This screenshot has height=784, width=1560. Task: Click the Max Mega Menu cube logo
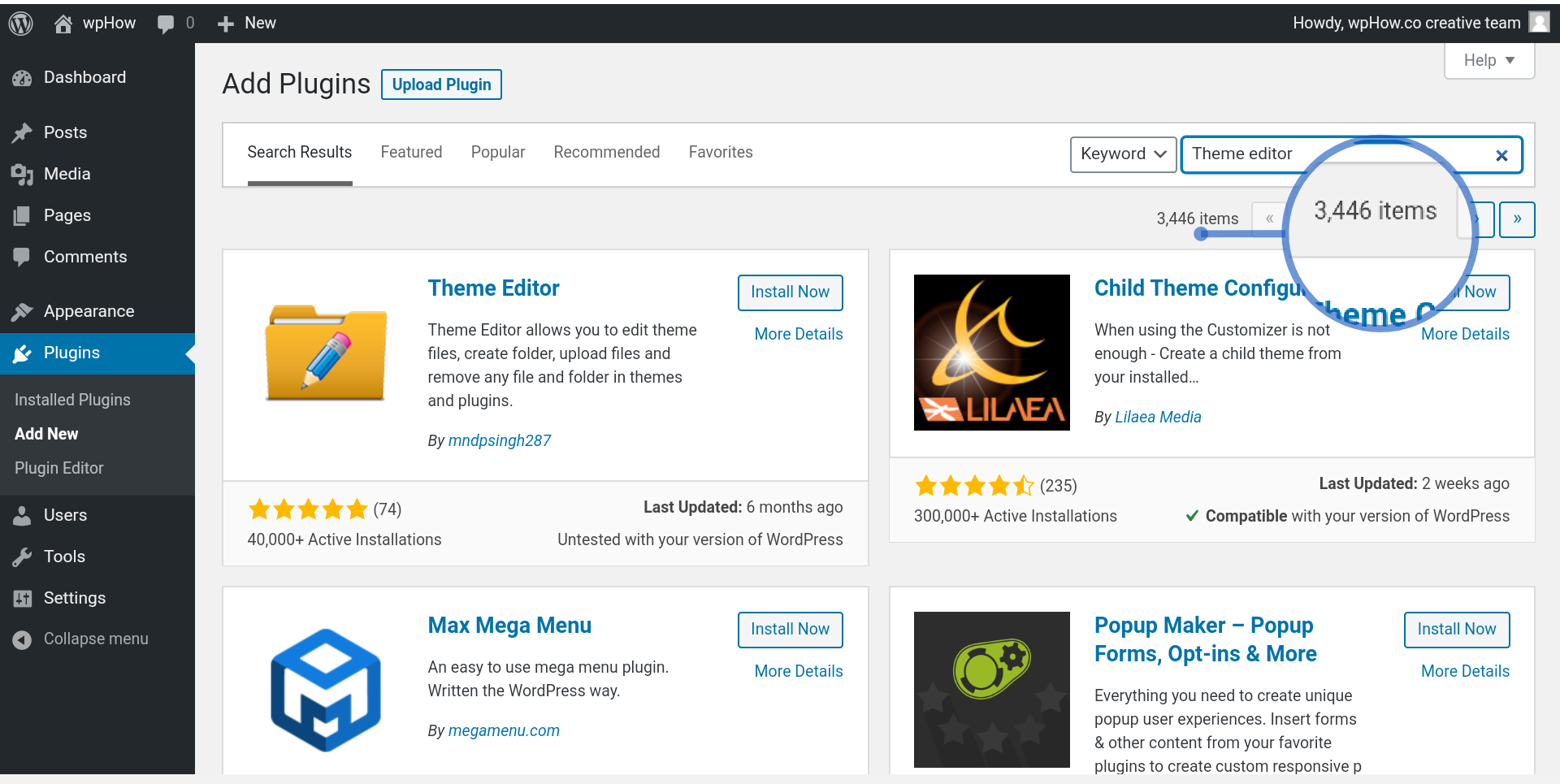pyautogui.click(x=326, y=690)
